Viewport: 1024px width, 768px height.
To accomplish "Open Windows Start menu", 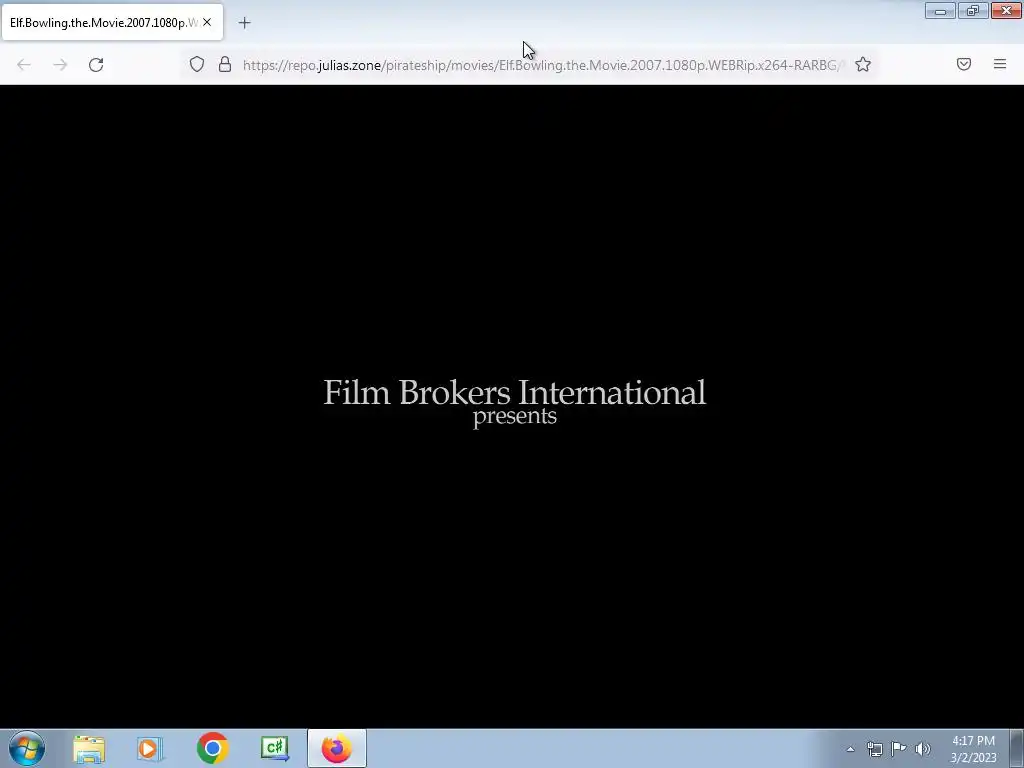I will (x=27, y=748).
